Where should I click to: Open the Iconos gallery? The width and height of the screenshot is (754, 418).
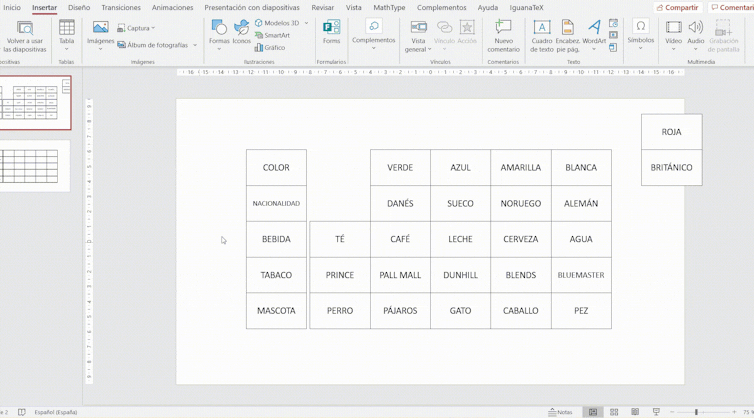[242, 32]
